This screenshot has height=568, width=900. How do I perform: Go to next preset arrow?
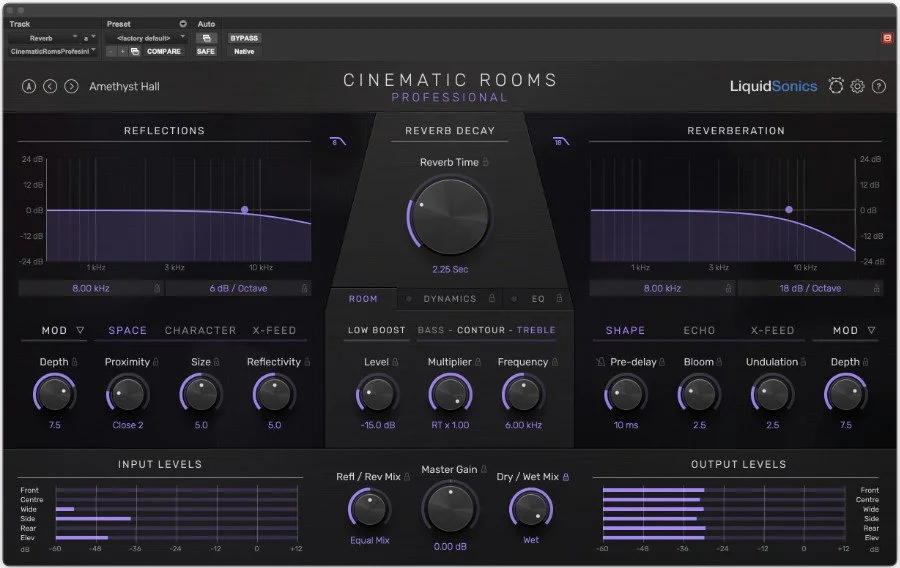[x=71, y=86]
